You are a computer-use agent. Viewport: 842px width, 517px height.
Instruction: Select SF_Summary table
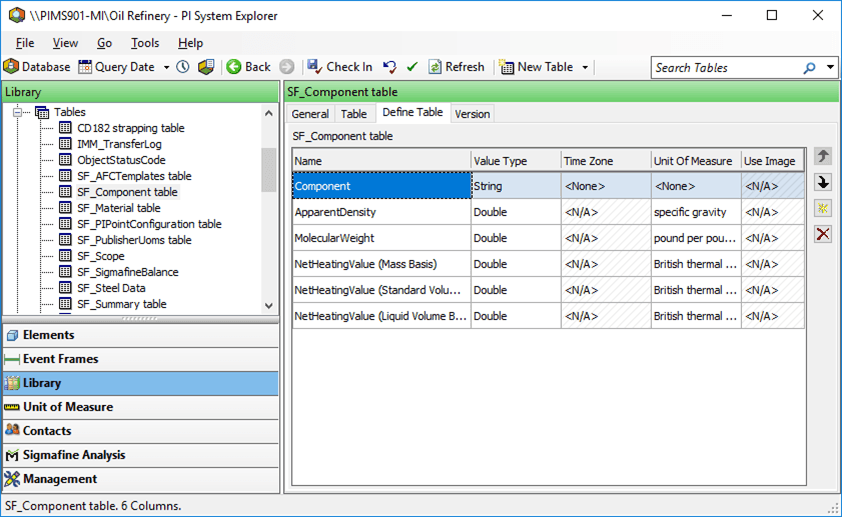pyautogui.click(x=122, y=304)
